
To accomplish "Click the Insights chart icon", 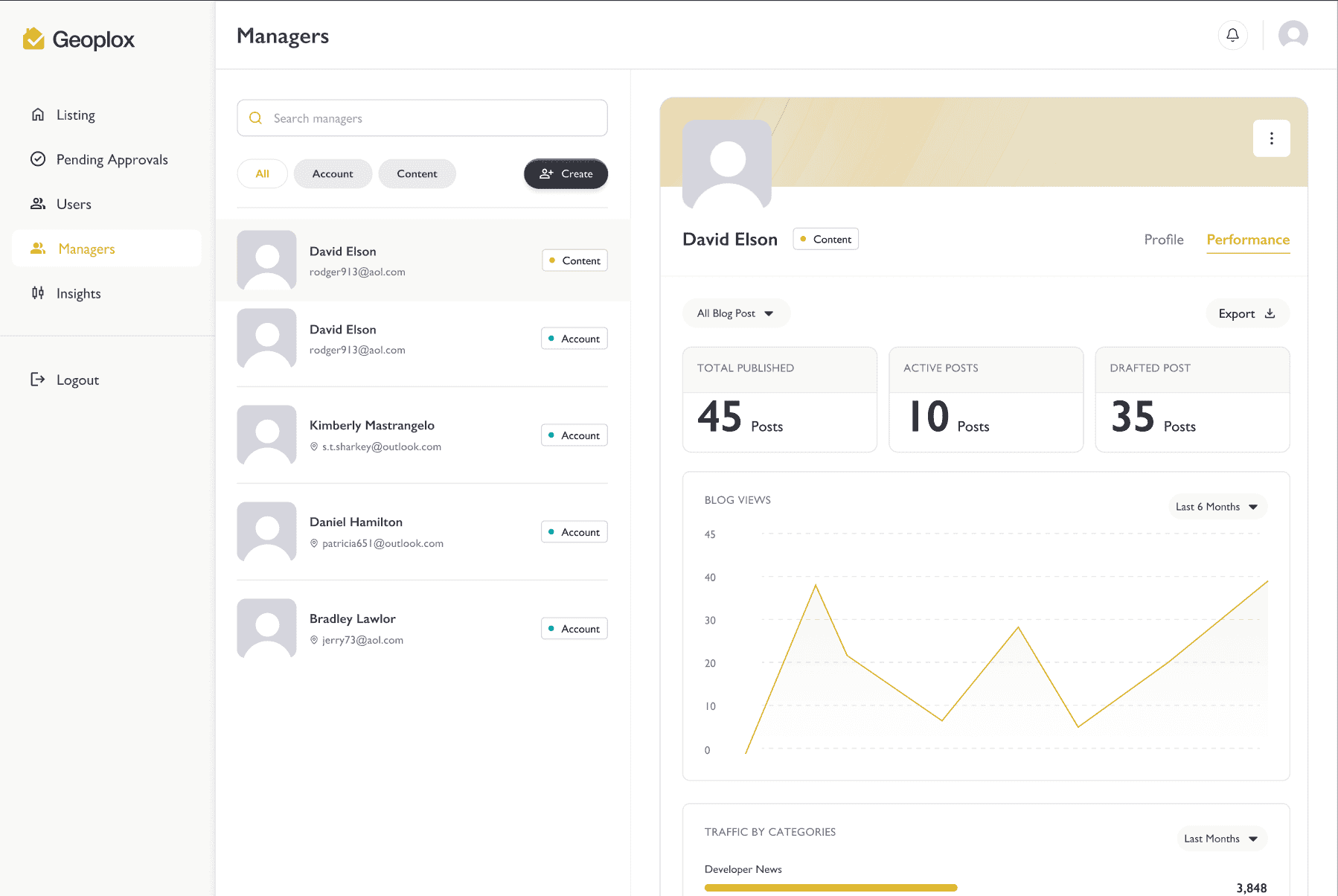I will [38, 293].
